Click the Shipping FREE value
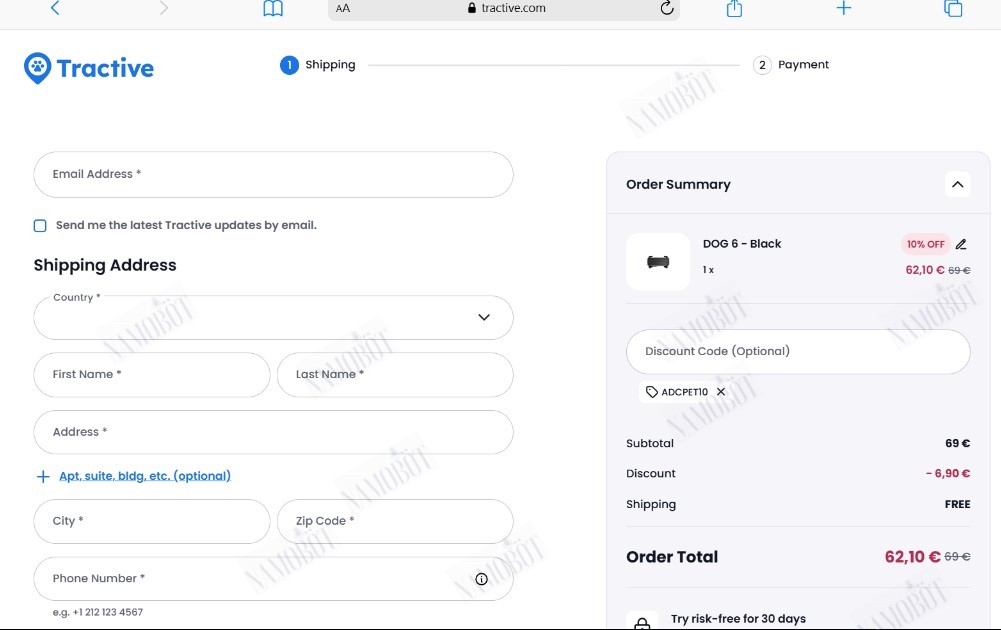 (958, 504)
